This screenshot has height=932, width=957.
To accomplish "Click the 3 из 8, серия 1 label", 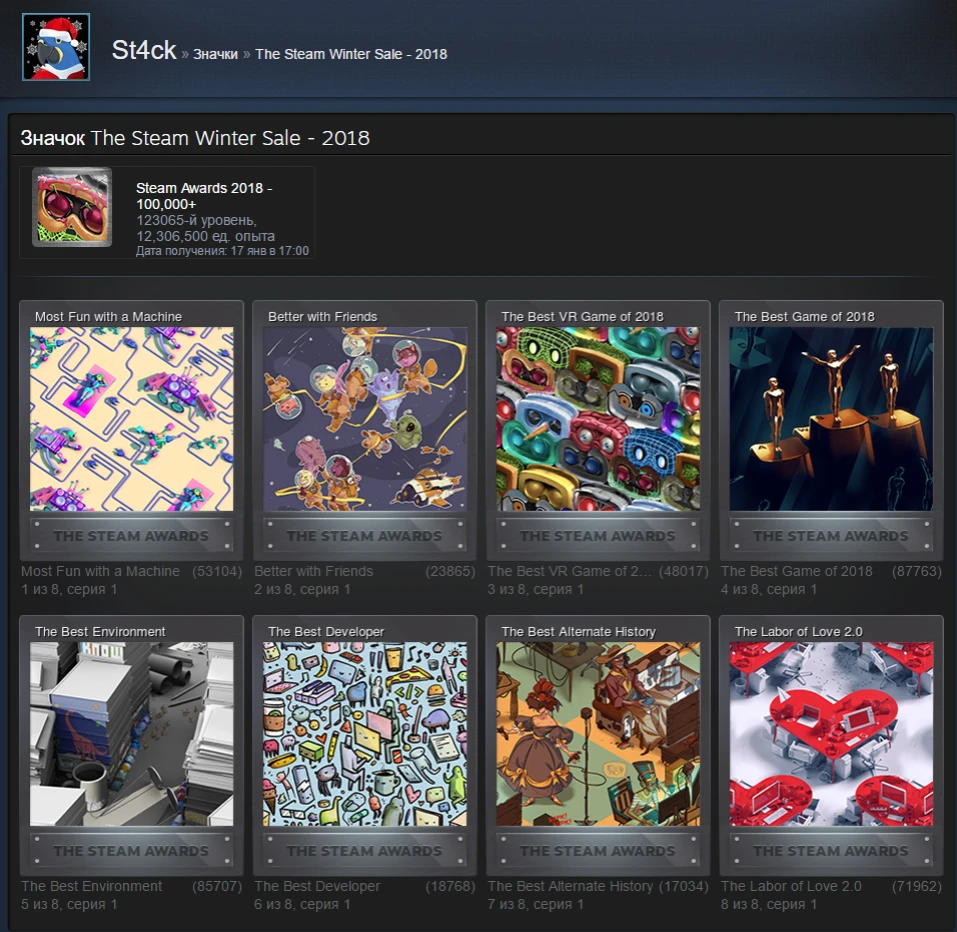I will click(x=536, y=590).
